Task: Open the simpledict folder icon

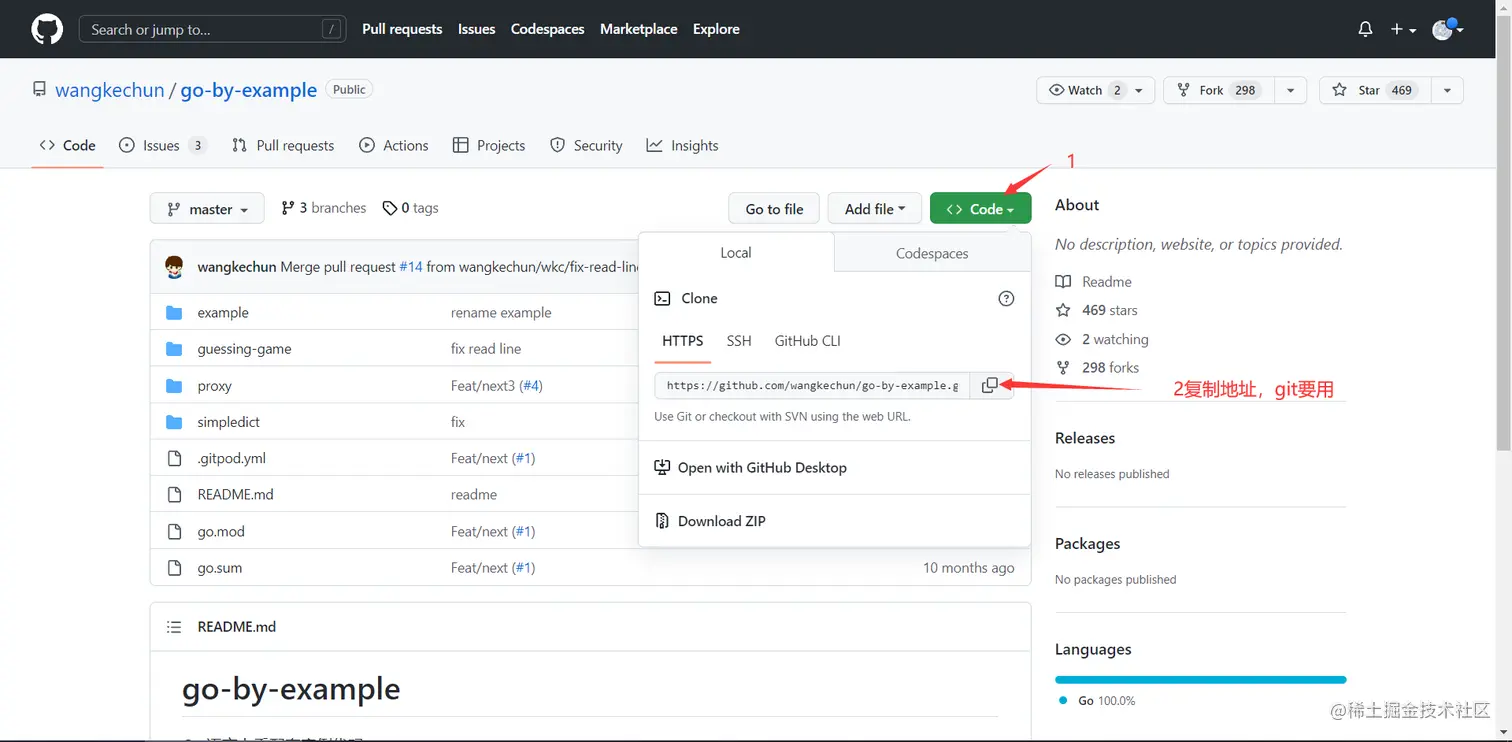Action: coord(174,422)
